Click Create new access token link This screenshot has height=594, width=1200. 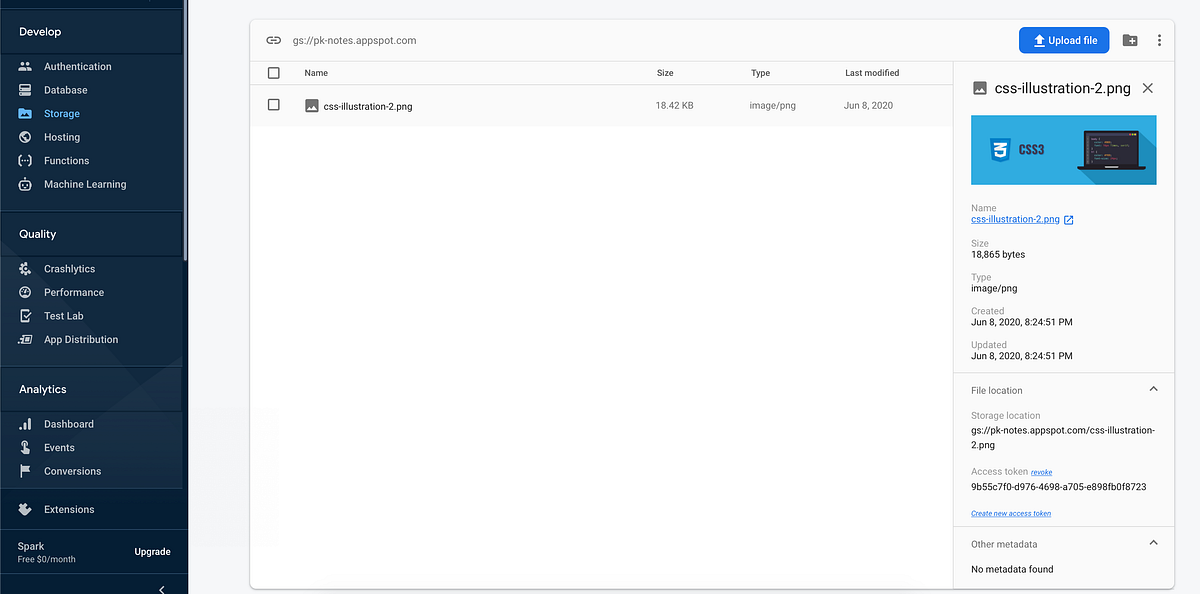1011,514
